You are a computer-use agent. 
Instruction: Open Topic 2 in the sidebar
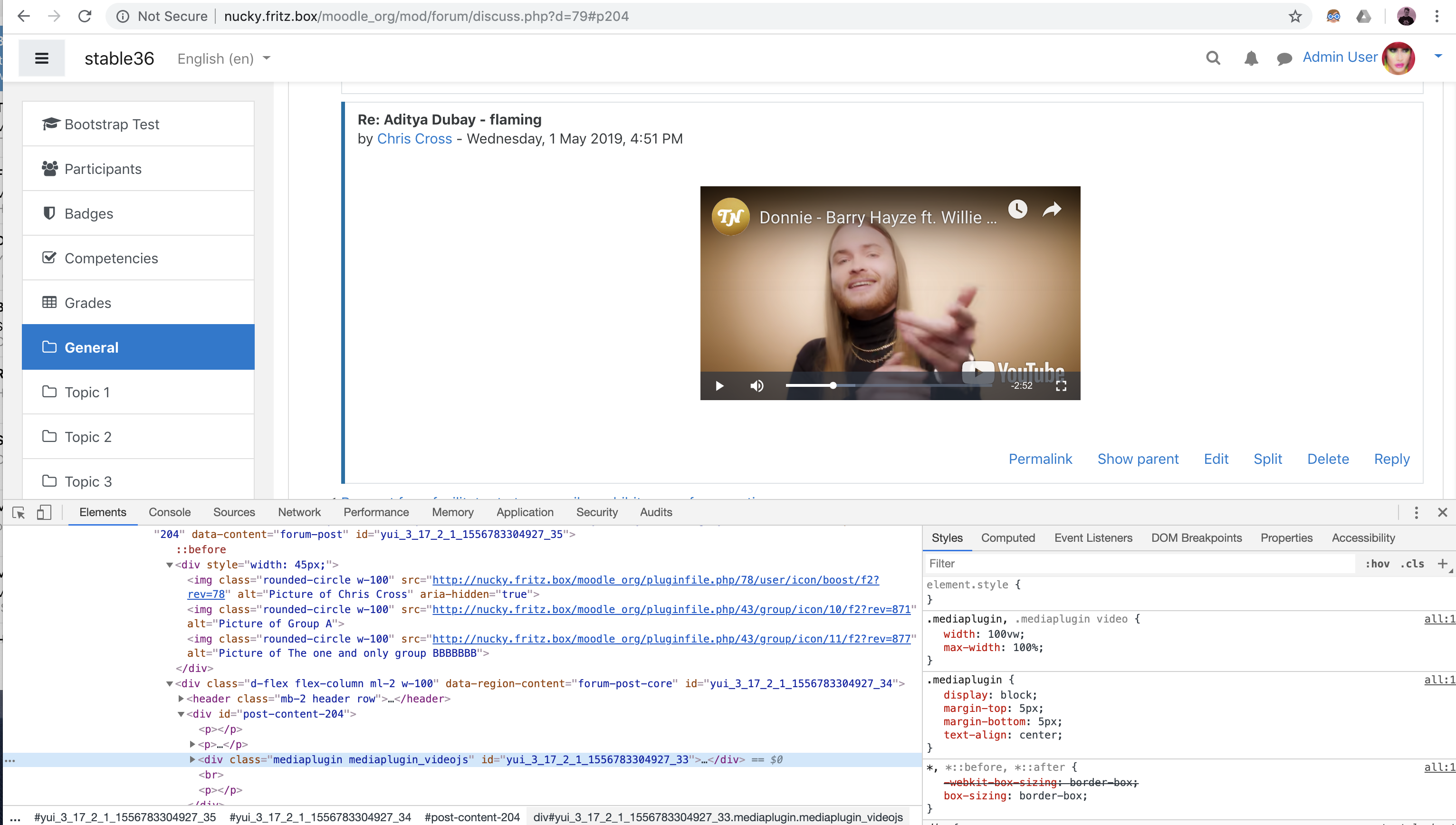[x=138, y=437]
